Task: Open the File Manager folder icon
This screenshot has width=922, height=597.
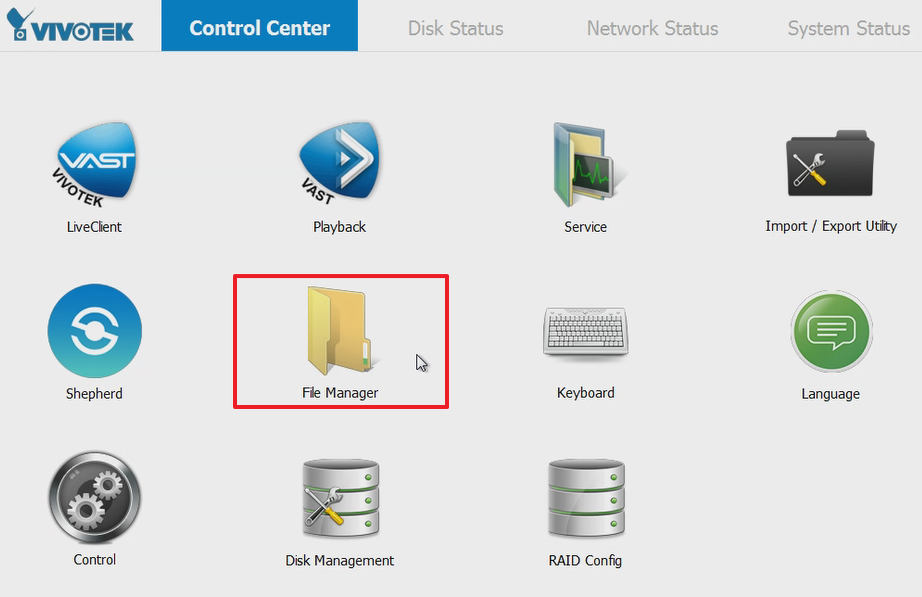Action: click(x=340, y=331)
